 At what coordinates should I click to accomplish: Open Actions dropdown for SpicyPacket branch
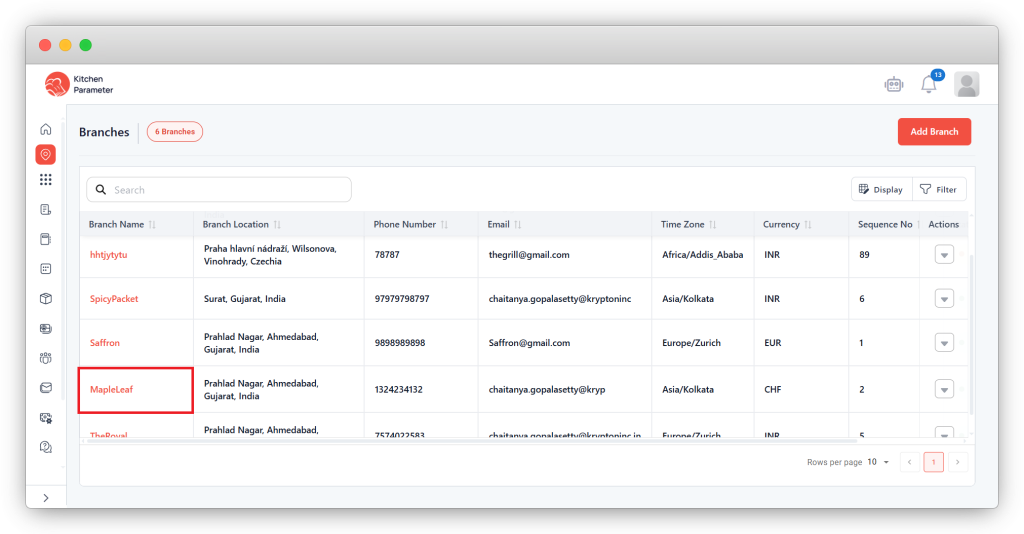coord(943,299)
